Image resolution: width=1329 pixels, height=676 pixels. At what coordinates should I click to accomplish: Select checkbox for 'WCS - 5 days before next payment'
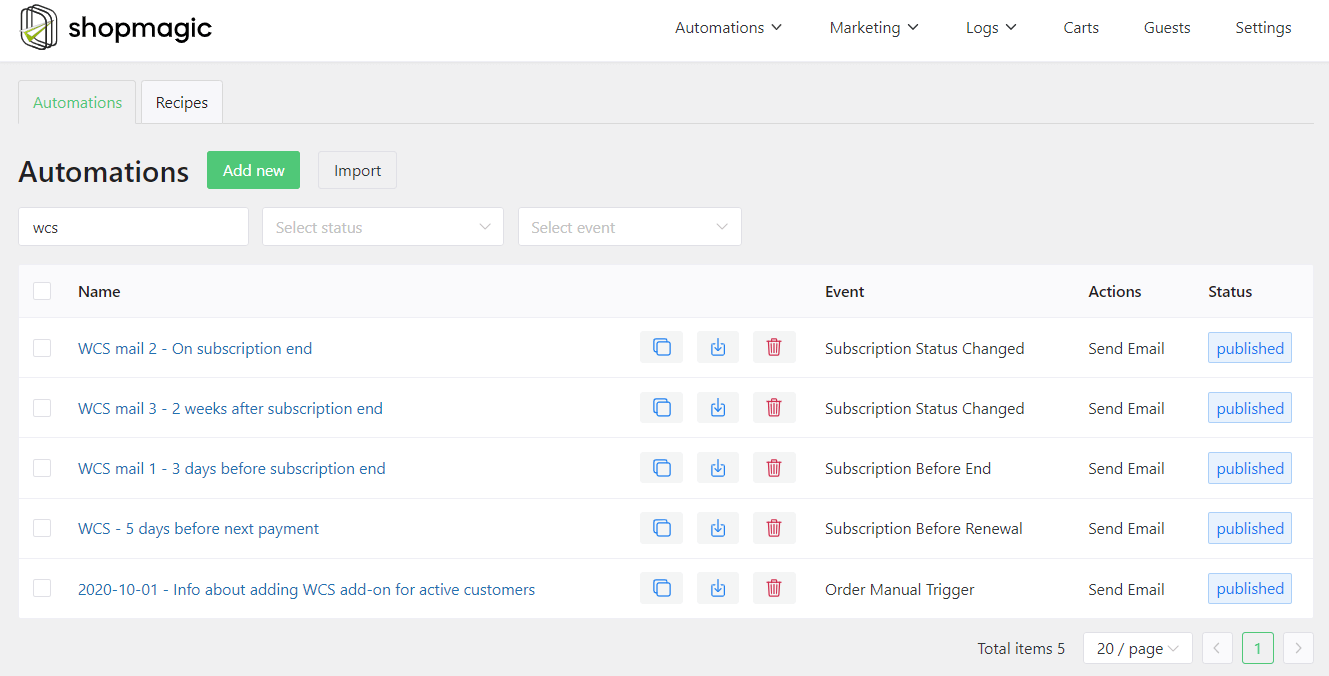coord(42,528)
